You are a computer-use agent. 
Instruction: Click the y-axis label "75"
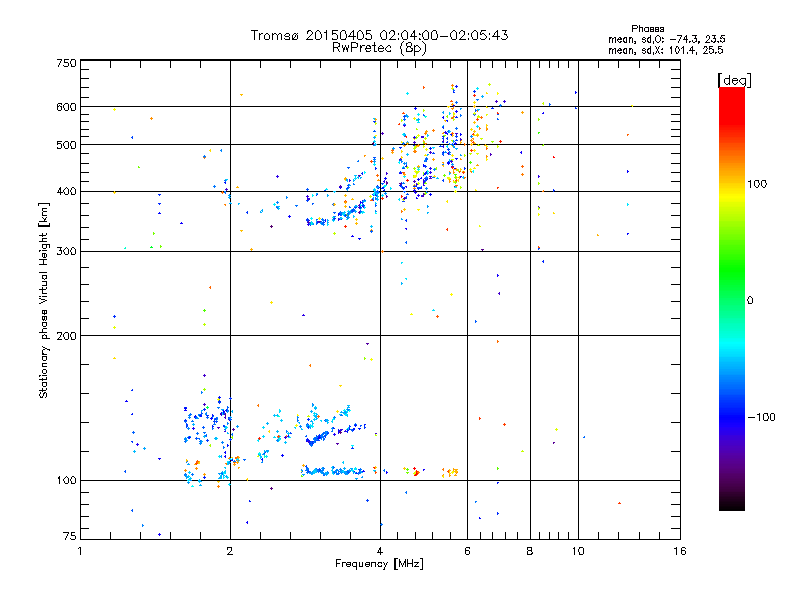pyautogui.click(x=70, y=536)
